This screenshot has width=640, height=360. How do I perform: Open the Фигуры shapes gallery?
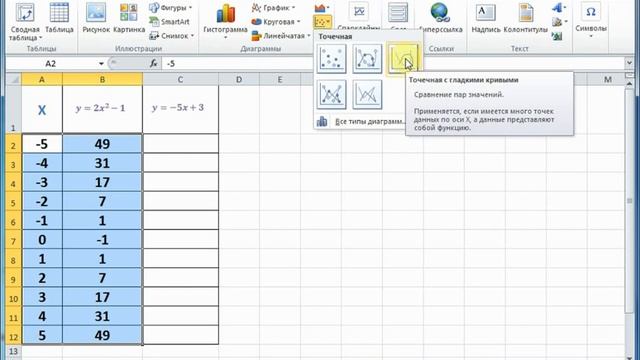(171, 8)
